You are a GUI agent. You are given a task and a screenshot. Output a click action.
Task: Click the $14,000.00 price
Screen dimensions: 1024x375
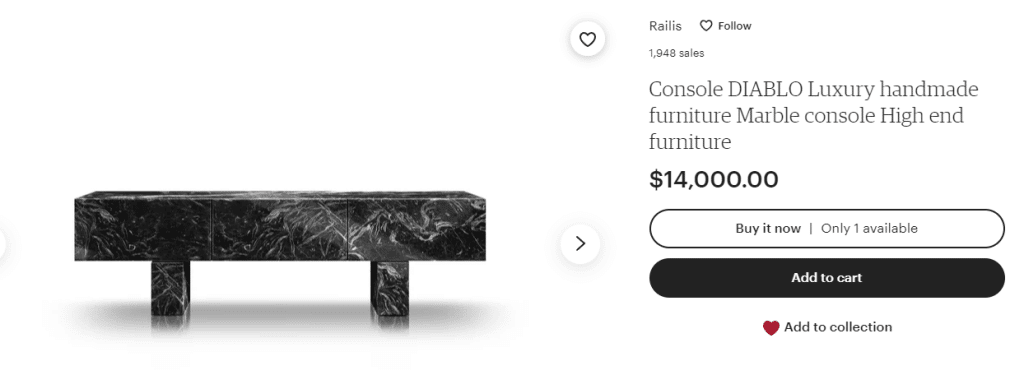click(713, 180)
